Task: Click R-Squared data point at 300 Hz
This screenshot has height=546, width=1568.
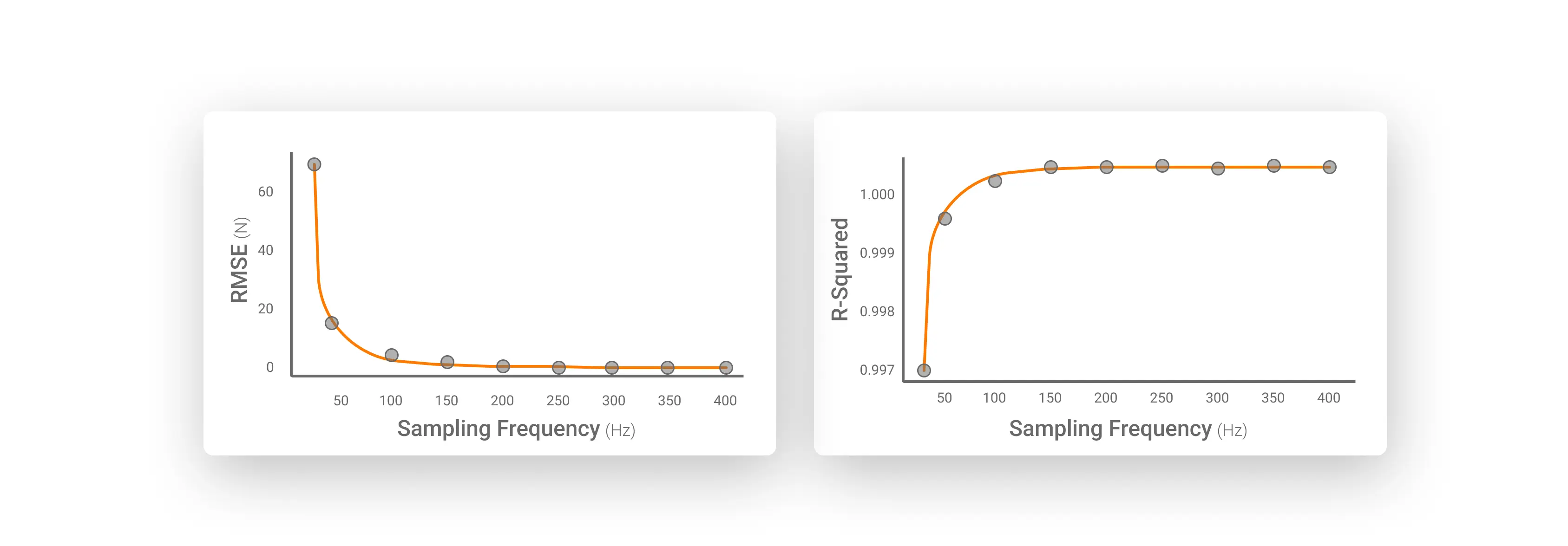Action: click(x=1218, y=169)
